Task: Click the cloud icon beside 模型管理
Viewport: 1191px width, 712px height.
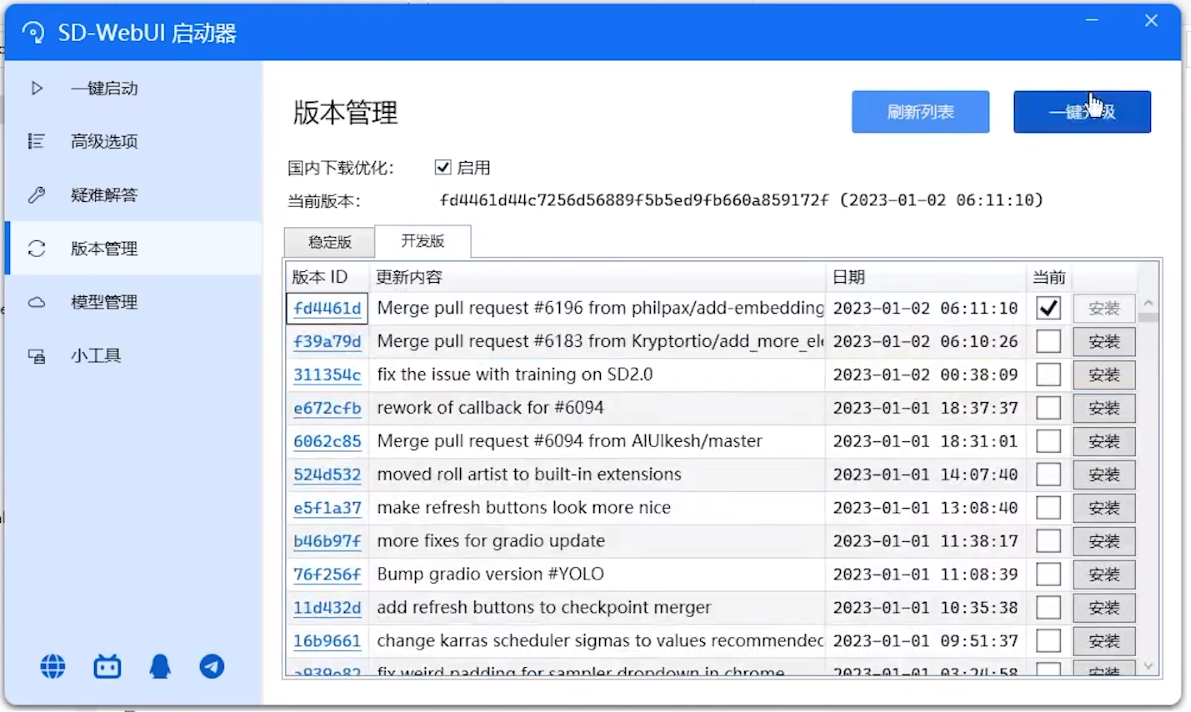Action: tap(37, 302)
